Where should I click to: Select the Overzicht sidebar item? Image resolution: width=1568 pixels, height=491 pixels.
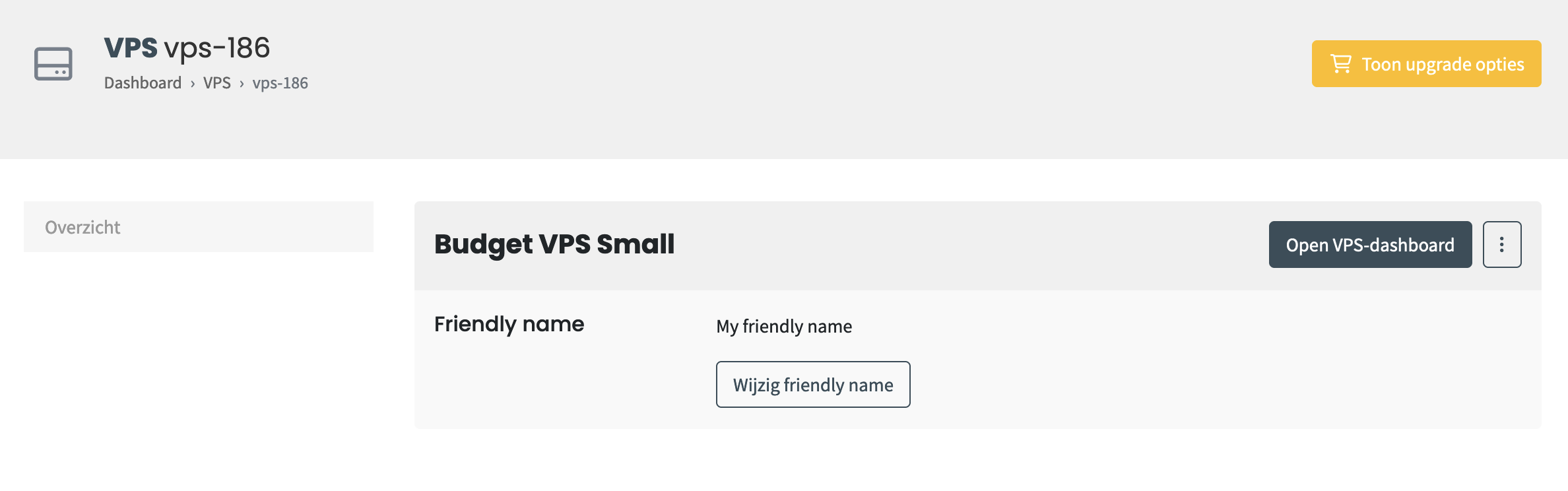tap(82, 228)
